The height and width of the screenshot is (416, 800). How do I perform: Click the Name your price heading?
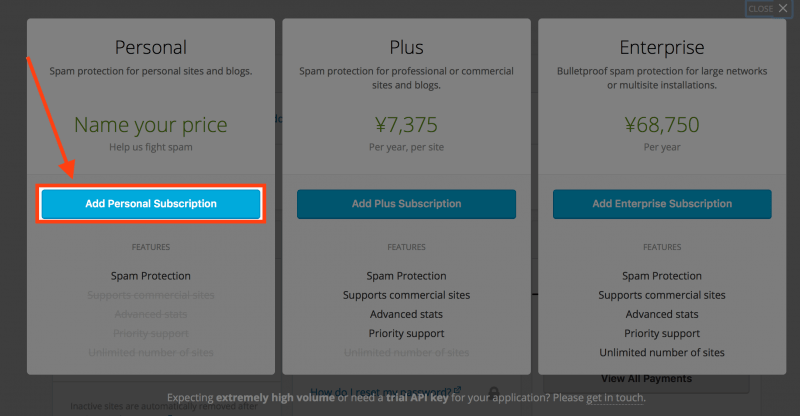click(151, 125)
